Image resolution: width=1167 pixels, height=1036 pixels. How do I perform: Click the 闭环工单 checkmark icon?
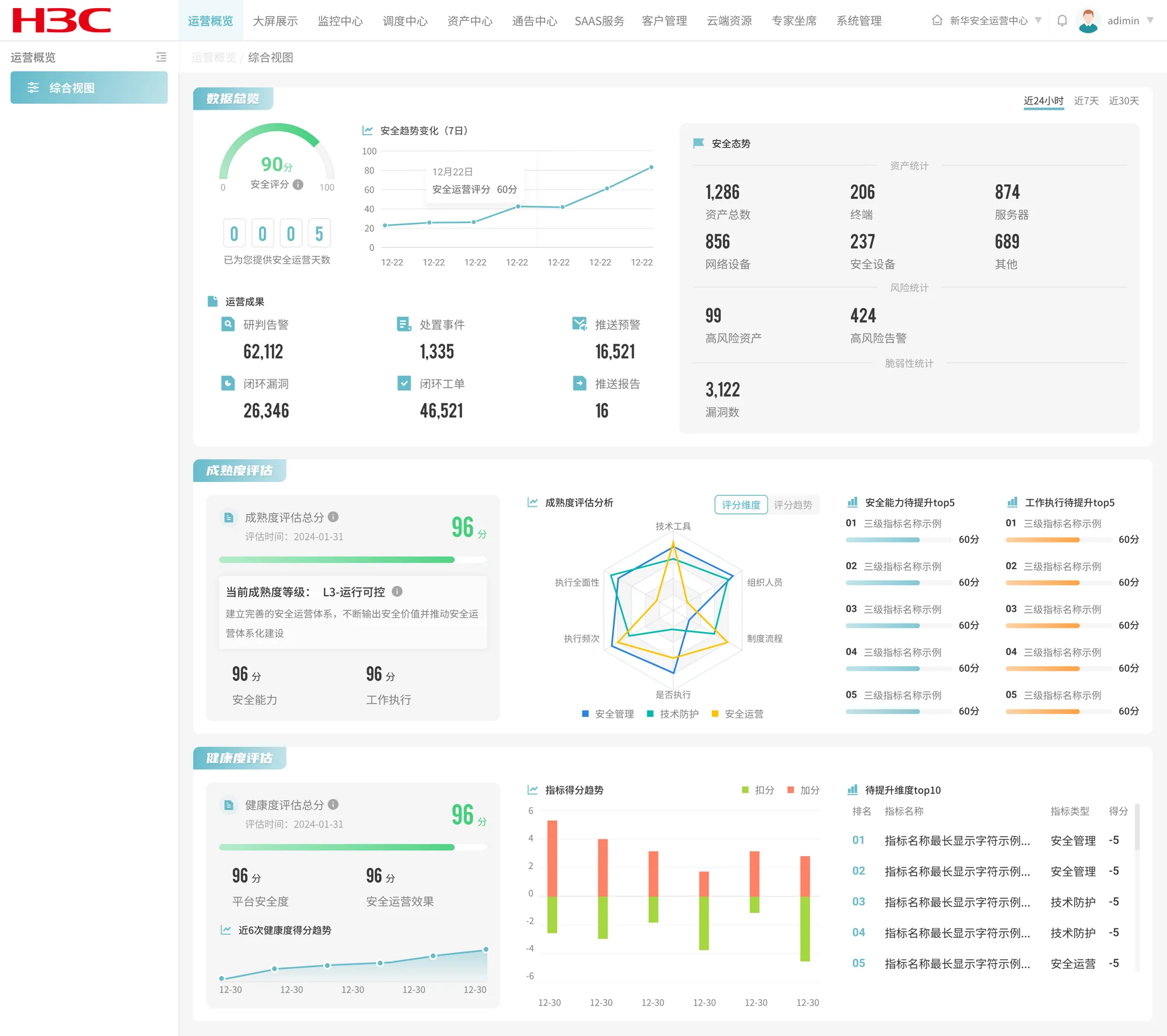click(404, 383)
